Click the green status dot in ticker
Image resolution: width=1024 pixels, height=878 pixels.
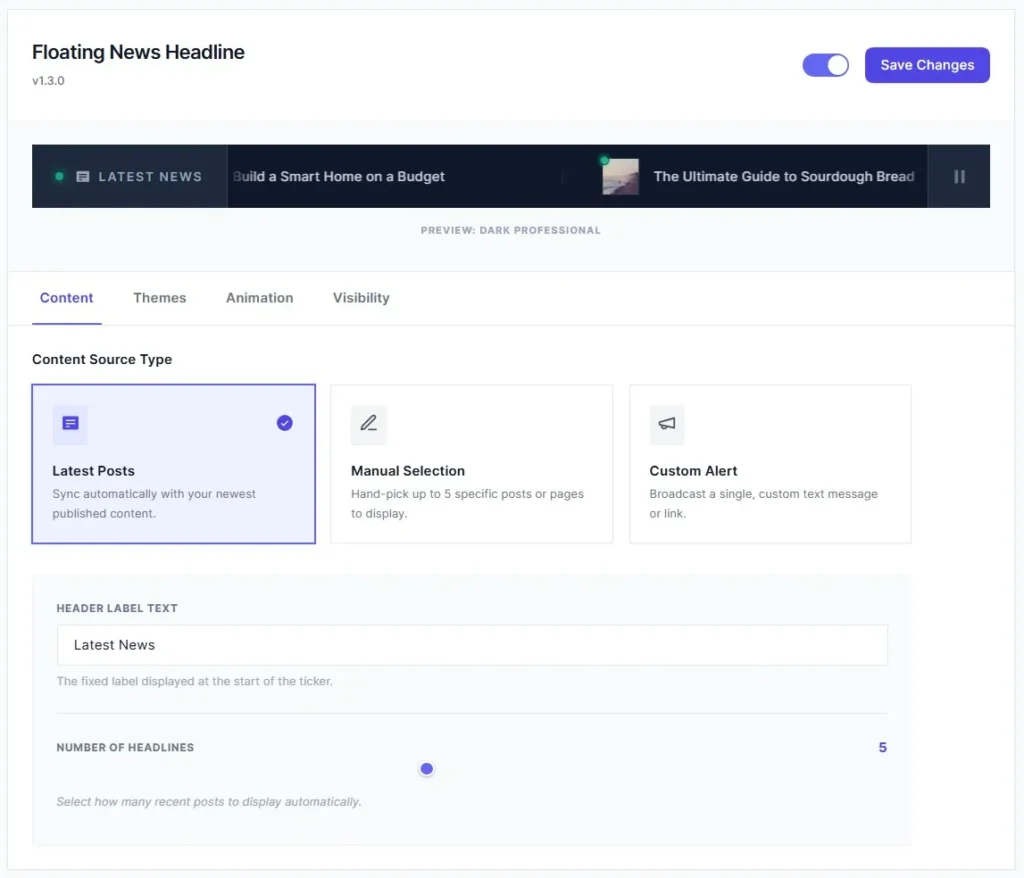click(x=59, y=177)
